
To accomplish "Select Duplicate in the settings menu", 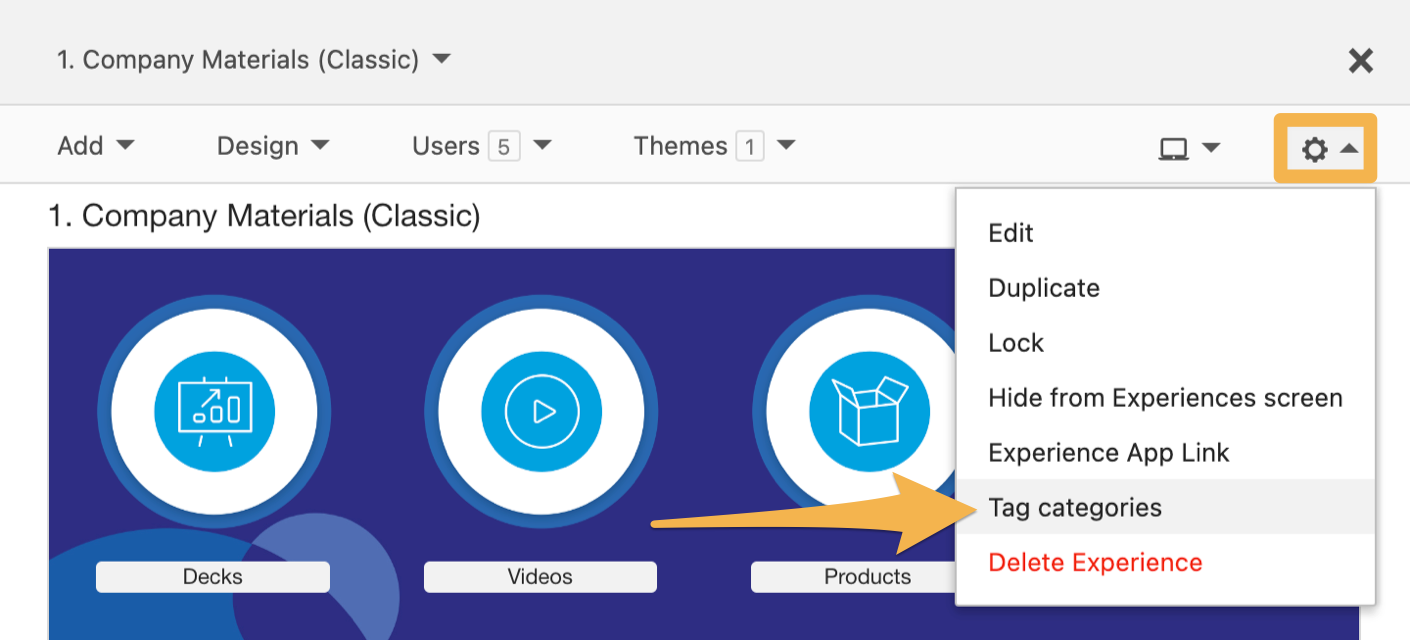I will [1166, 288].
